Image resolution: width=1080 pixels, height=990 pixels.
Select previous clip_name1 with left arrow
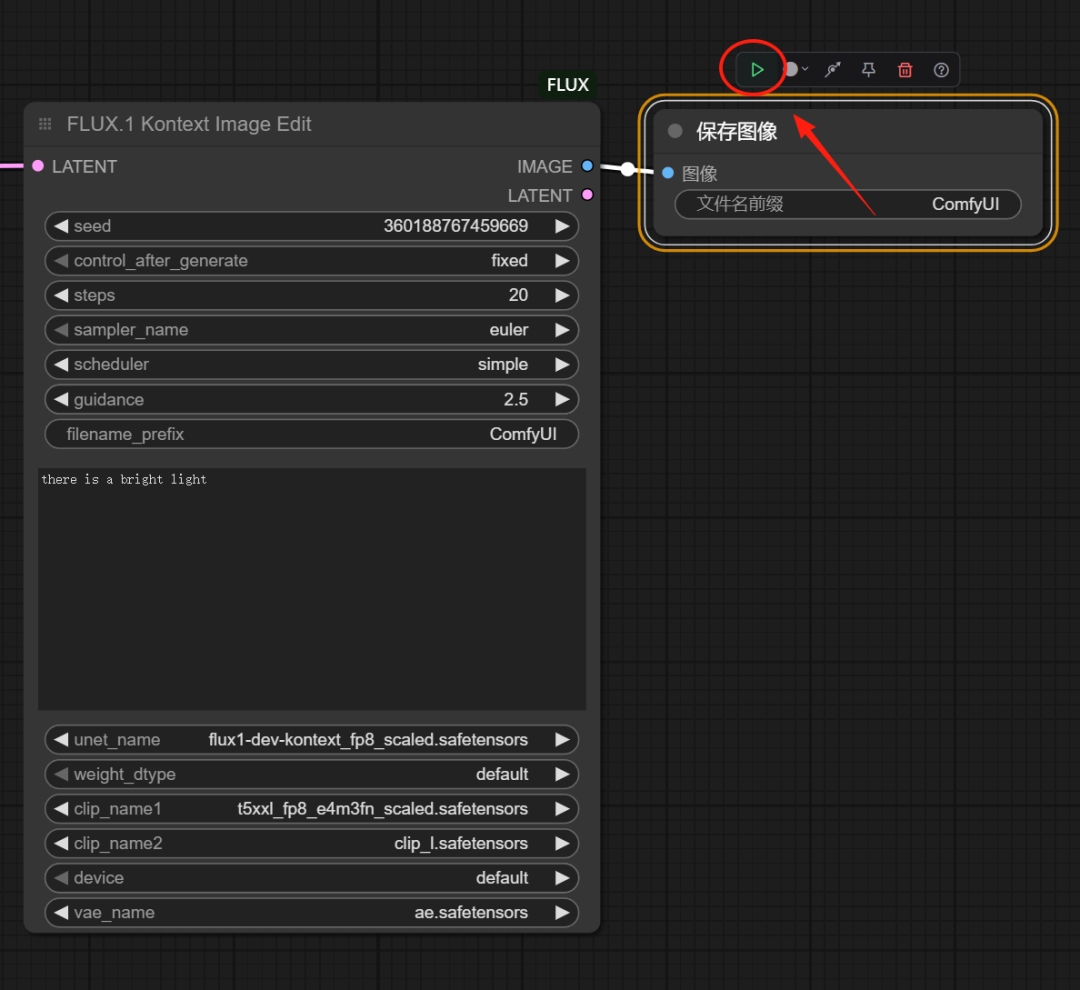coord(61,808)
